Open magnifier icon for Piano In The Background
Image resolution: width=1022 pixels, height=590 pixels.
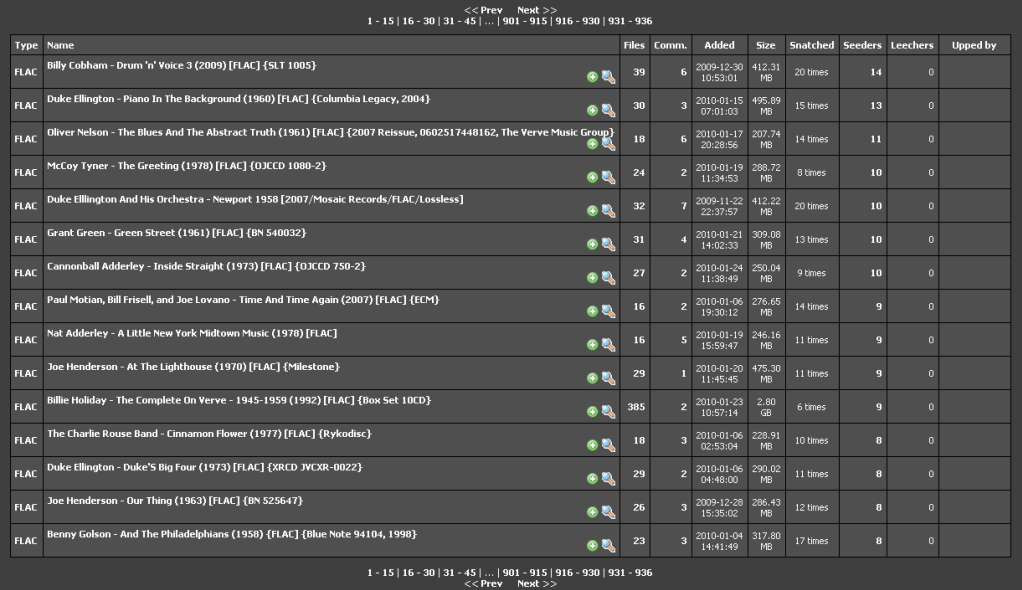(x=608, y=110)
